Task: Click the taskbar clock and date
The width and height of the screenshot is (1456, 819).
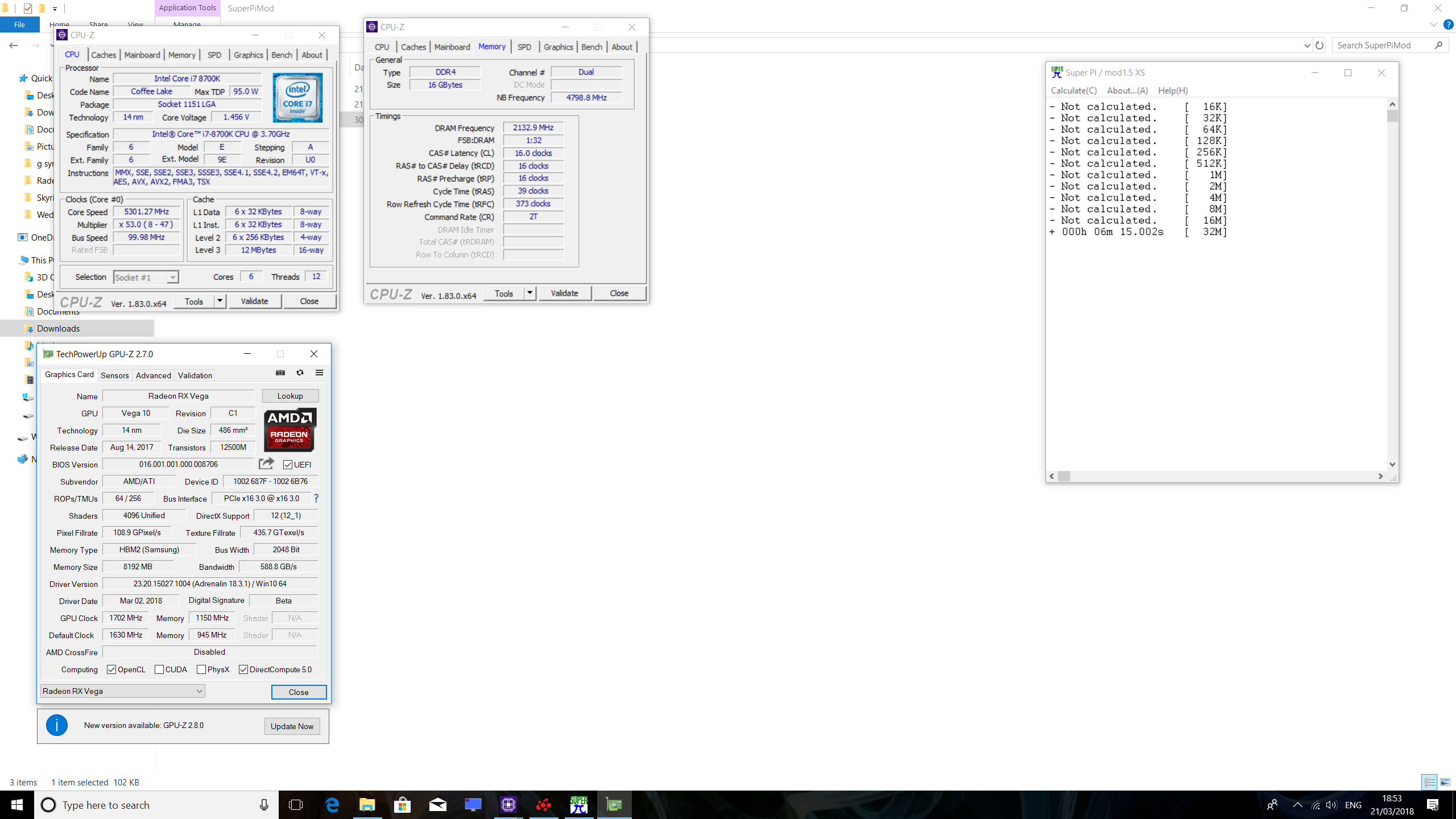Action: pyautogui.click(x=1392, y=805)
